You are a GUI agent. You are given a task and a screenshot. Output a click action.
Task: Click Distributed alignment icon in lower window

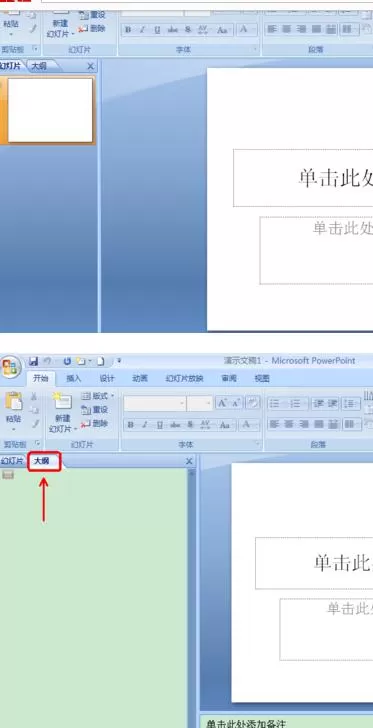coord(333,424)
